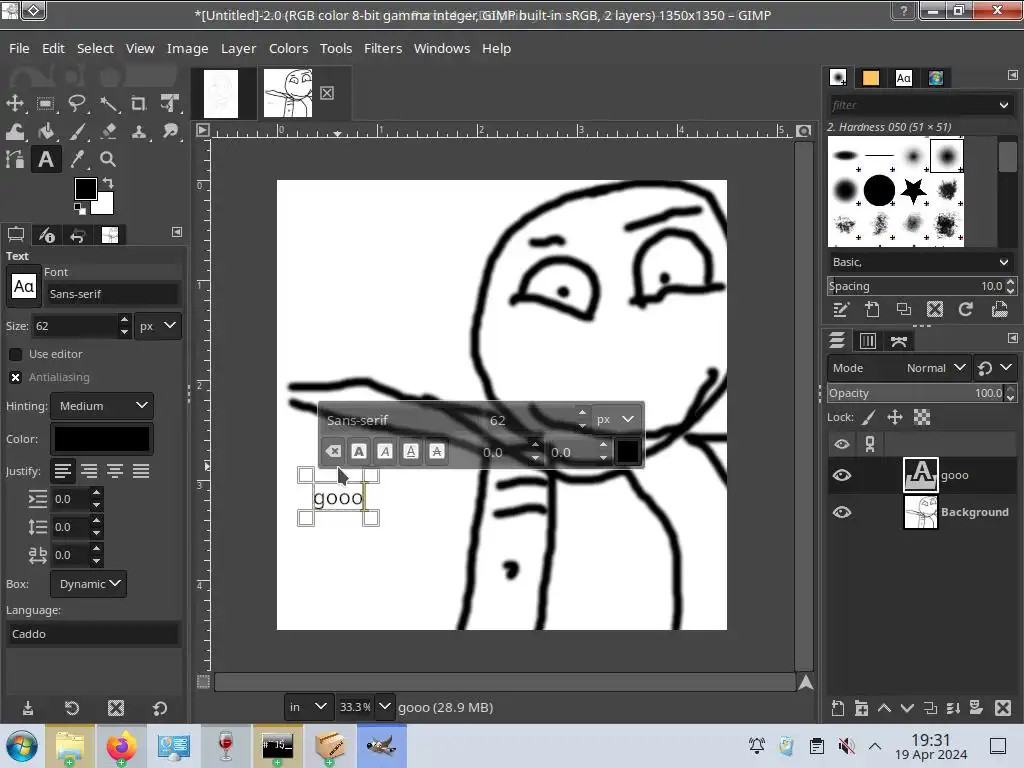Select the Paths tool

(15, 159)
